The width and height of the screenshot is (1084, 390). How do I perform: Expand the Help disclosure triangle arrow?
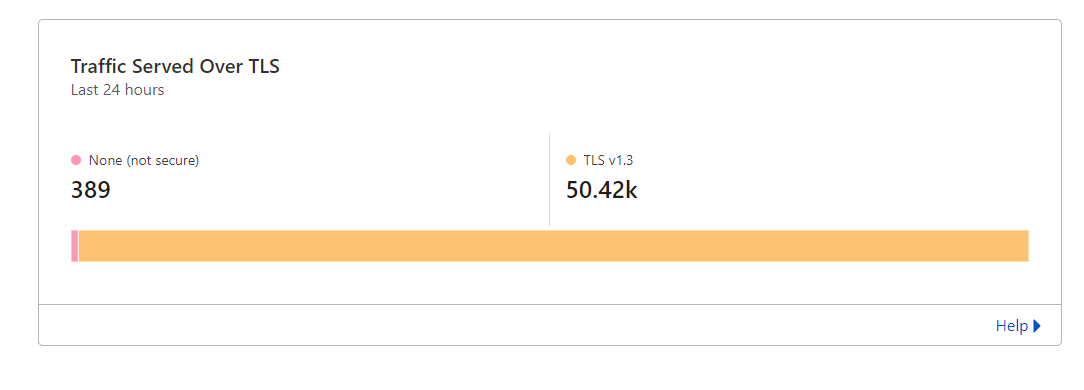(x=1036, y=326)
